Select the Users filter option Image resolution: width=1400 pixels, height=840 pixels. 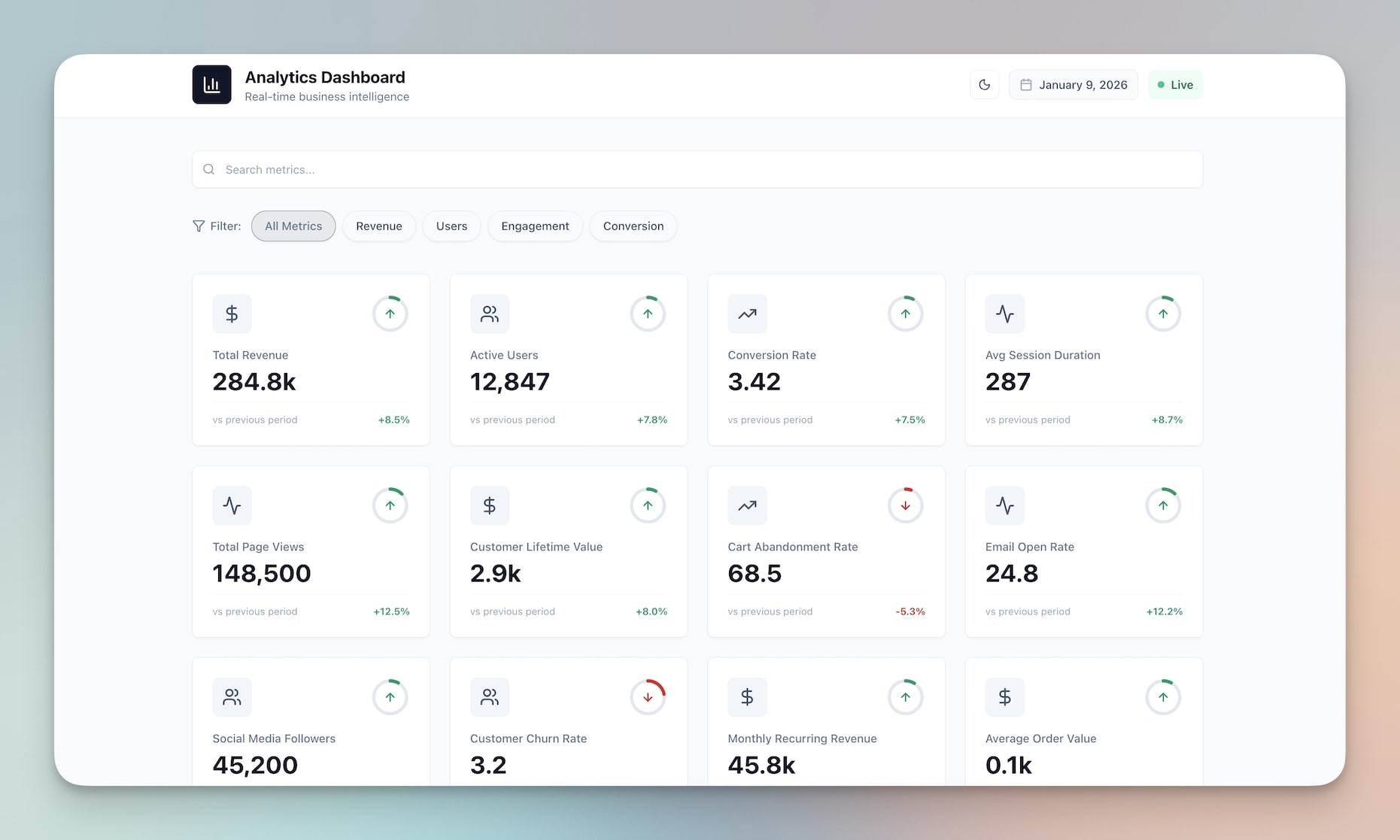pyautogui.click(x=451, y=226)
